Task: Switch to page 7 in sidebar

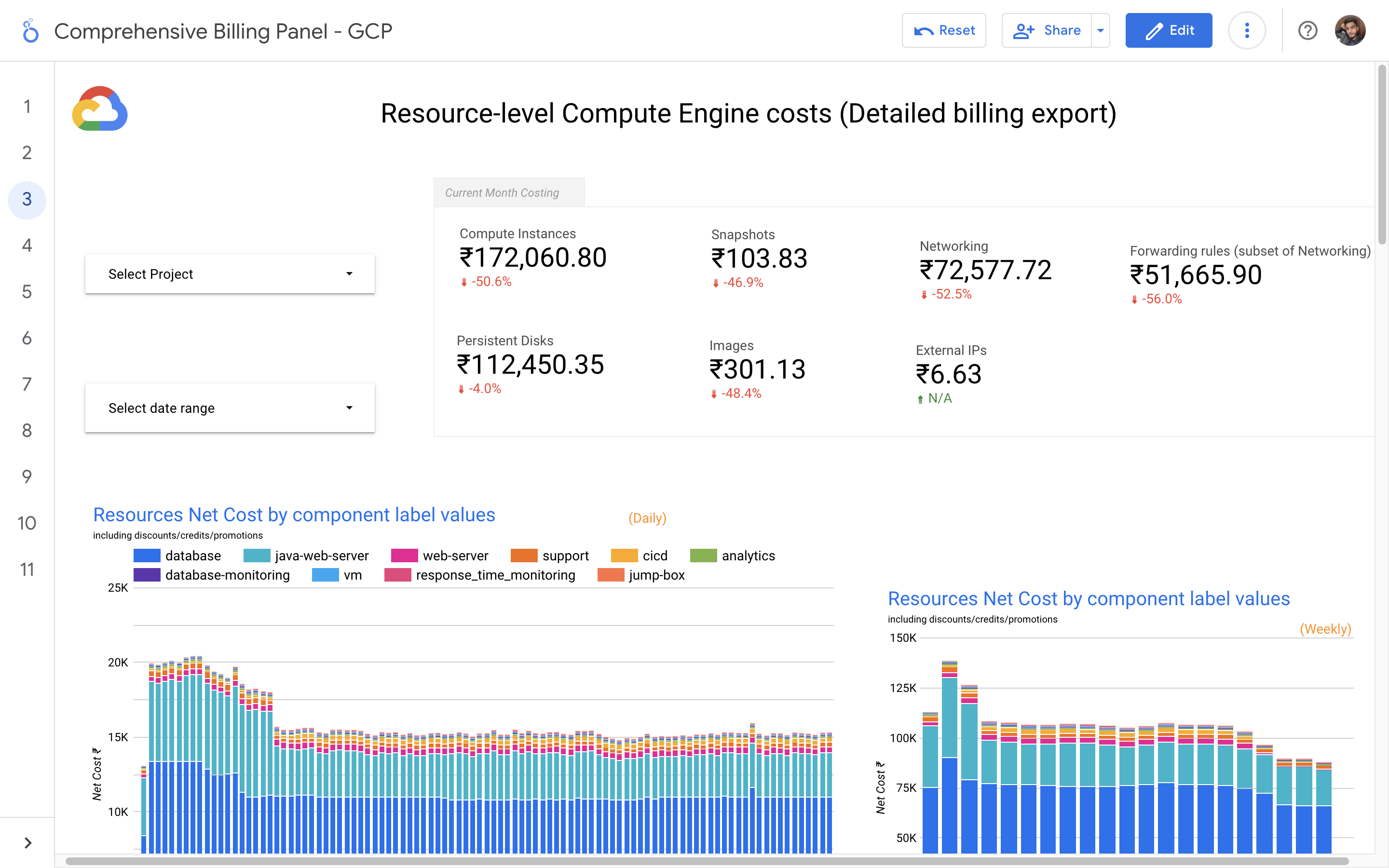Action: (x=27, y=384)
